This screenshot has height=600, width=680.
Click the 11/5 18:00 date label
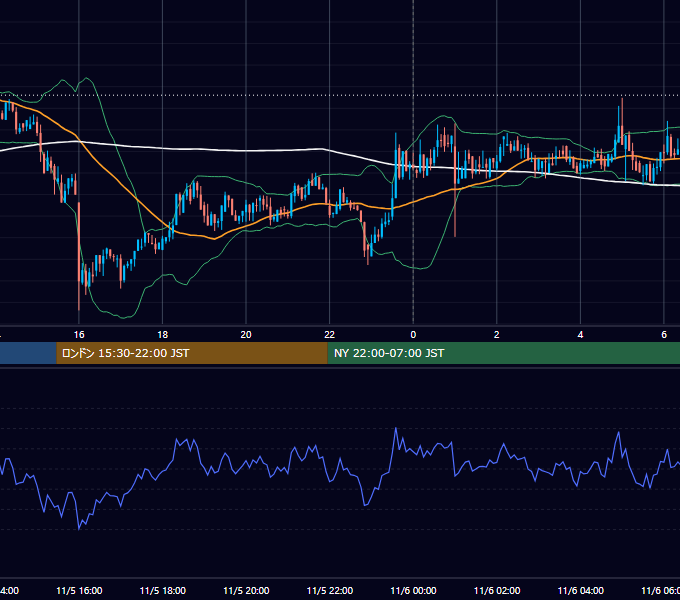tap(163, 591)
